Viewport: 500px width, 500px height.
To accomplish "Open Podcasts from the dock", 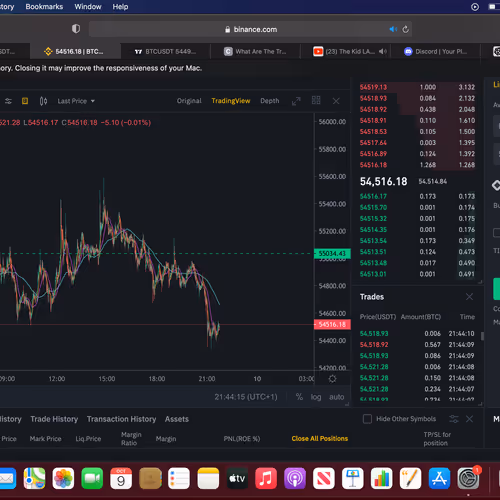I will [x=295, y=478].
